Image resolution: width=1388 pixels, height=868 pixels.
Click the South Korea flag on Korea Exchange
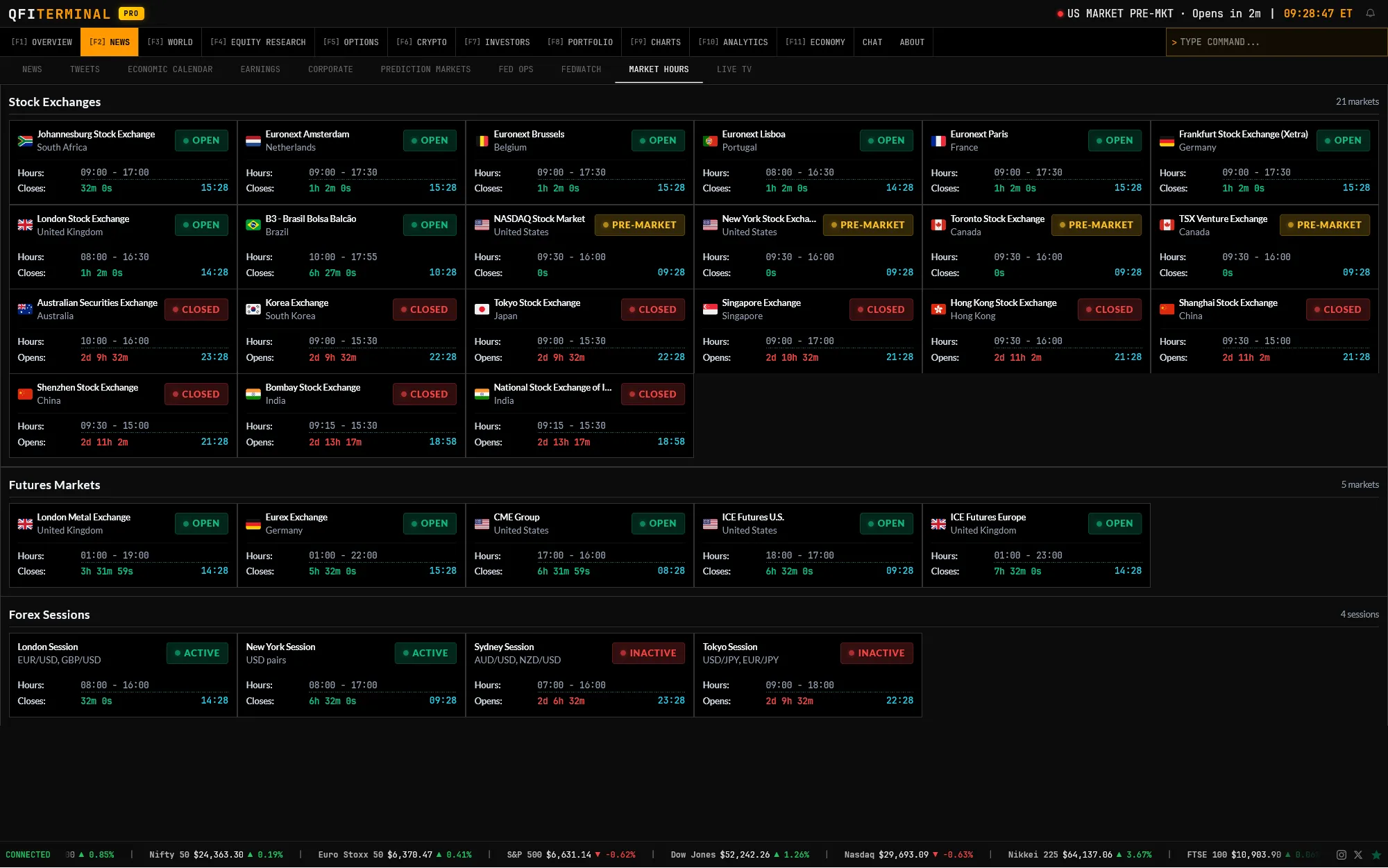pos(253,309)
